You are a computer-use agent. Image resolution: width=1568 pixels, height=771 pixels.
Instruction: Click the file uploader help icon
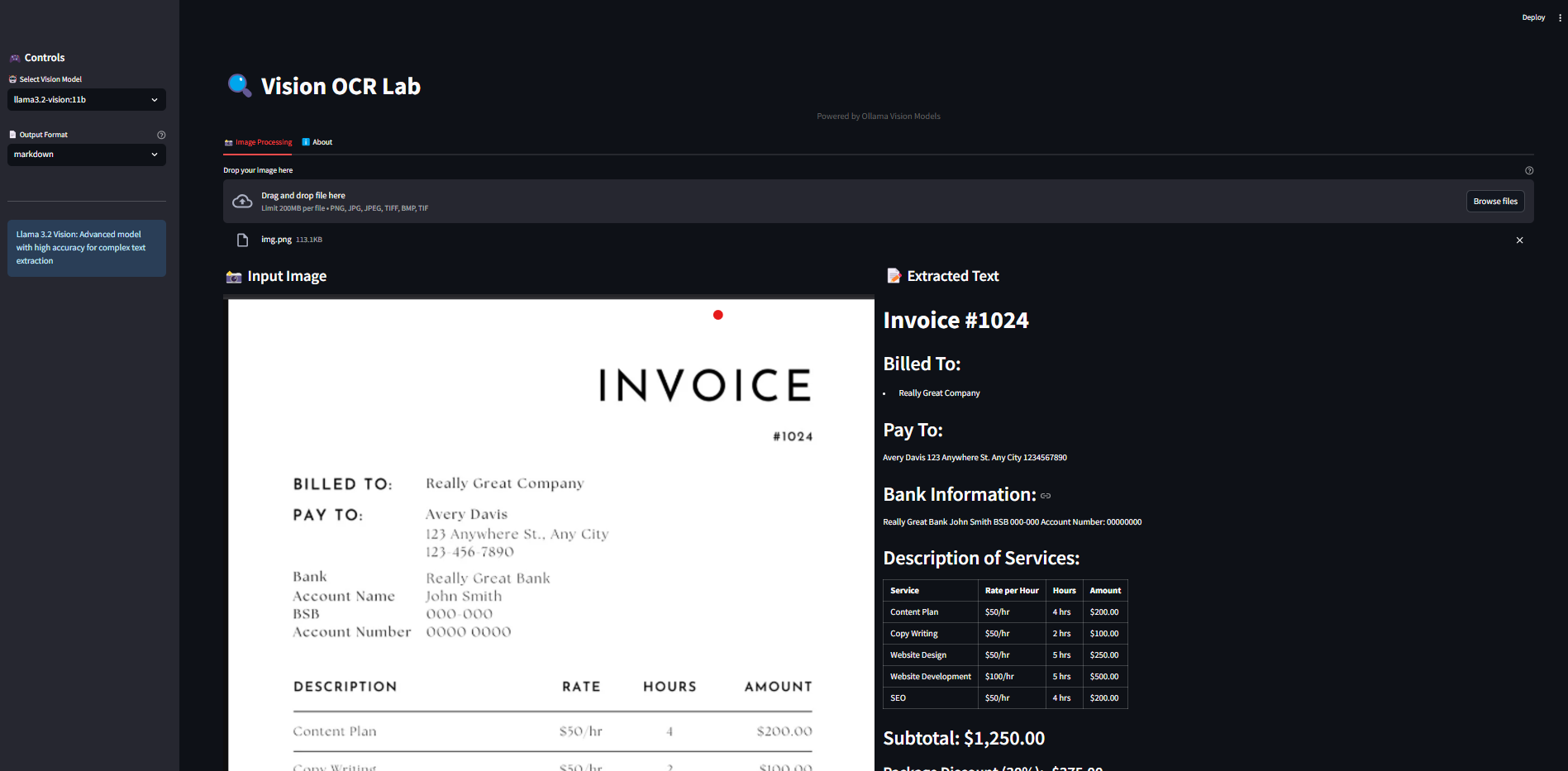[x=1528, y=170]
